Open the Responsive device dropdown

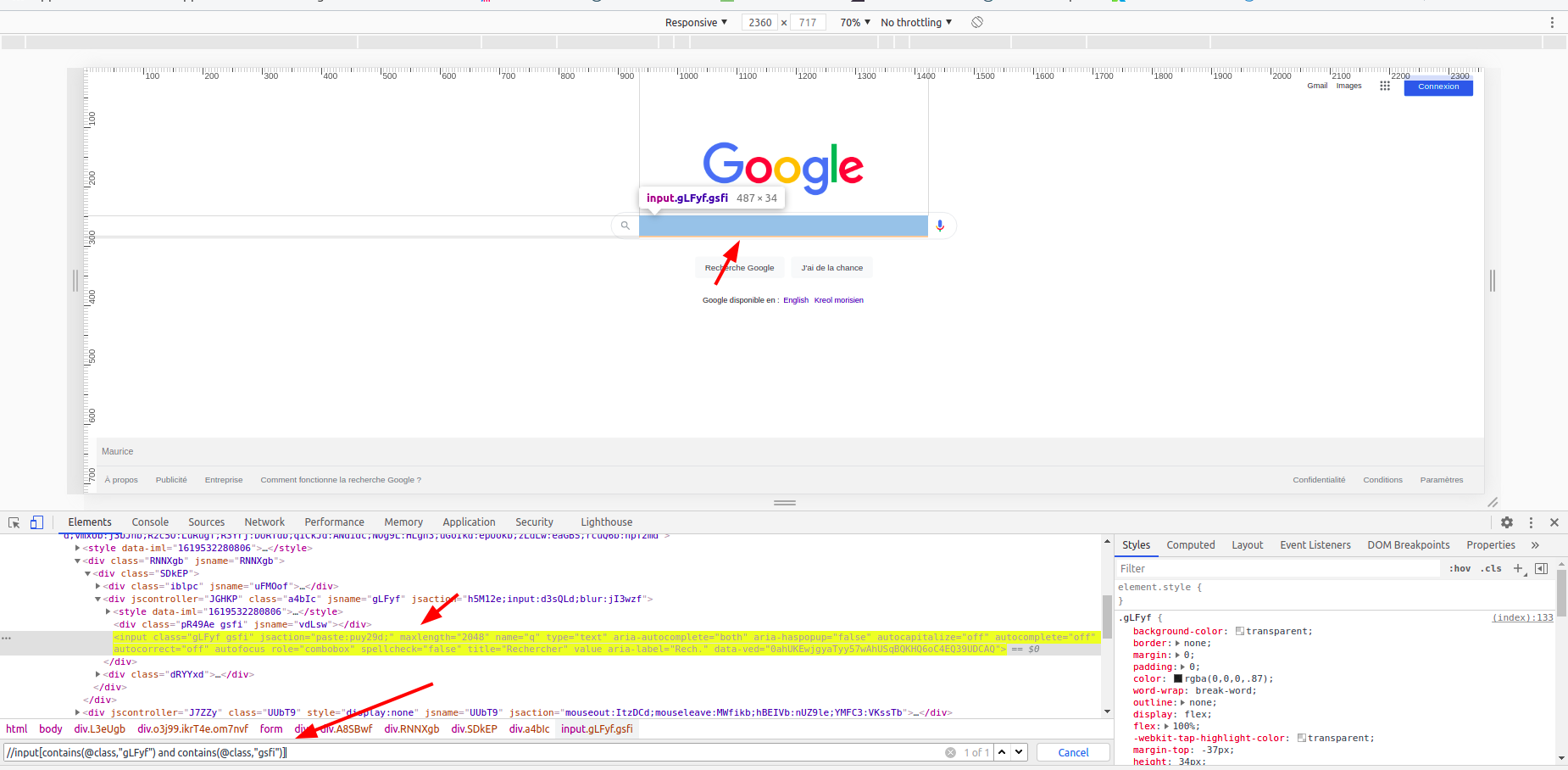[x=696, y=23]
